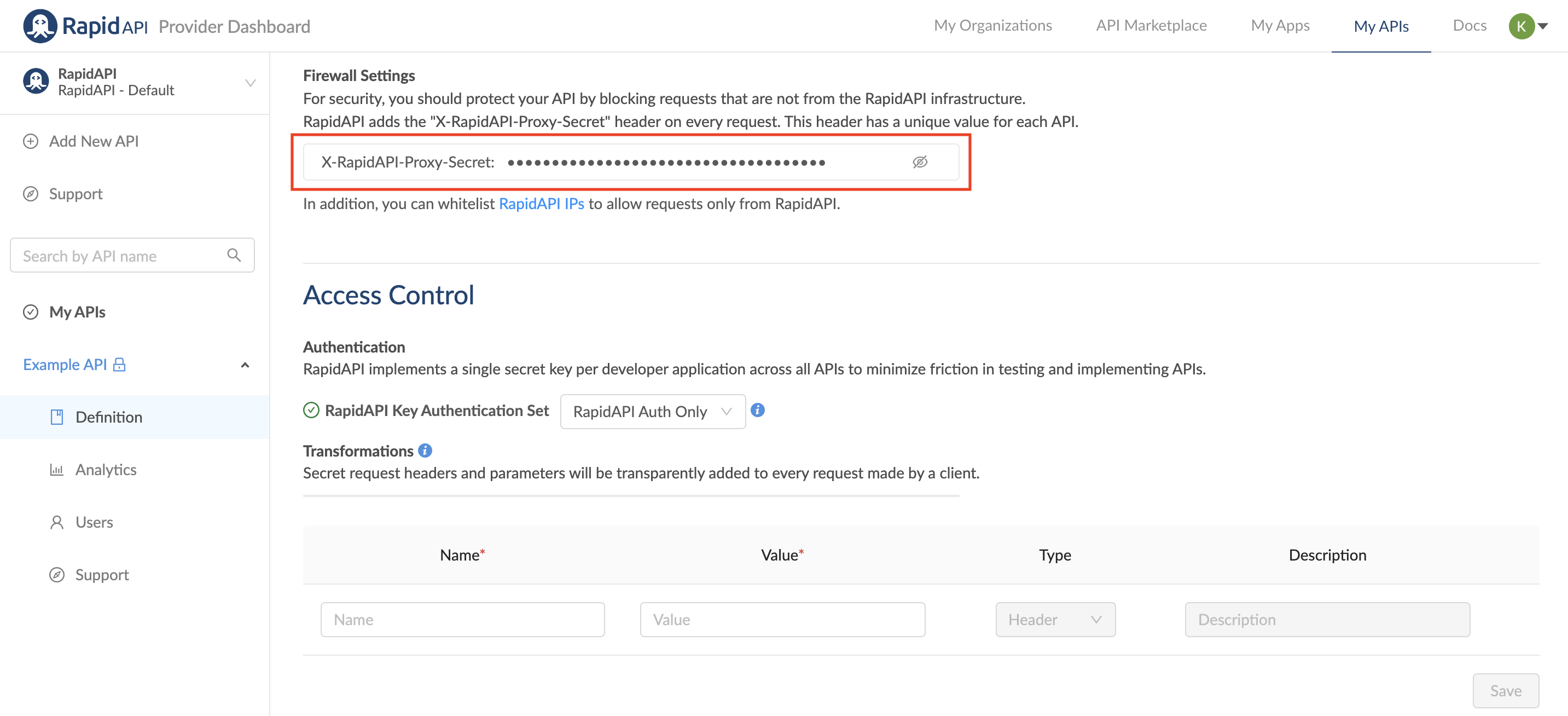Open the Header type dropdown
Screen dimensions: 1568x716
click(x=1055, y=620)
